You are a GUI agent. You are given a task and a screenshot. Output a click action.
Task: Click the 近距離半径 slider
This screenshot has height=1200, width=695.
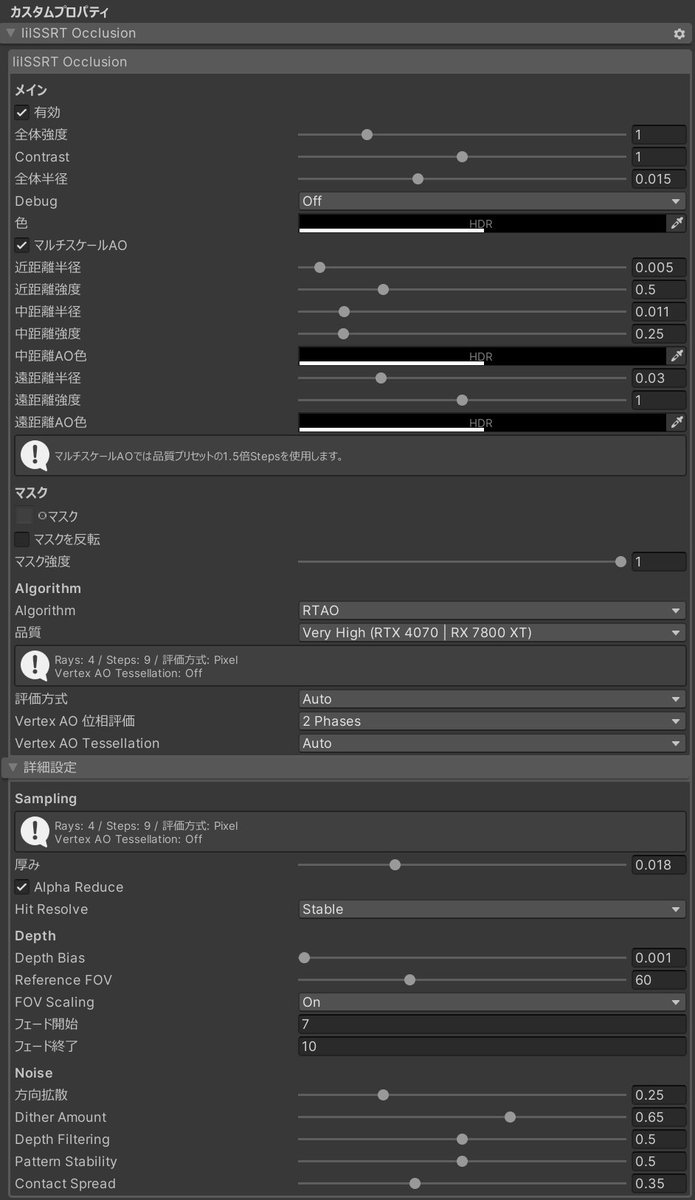pyautogui.click(x=462, y=267)
